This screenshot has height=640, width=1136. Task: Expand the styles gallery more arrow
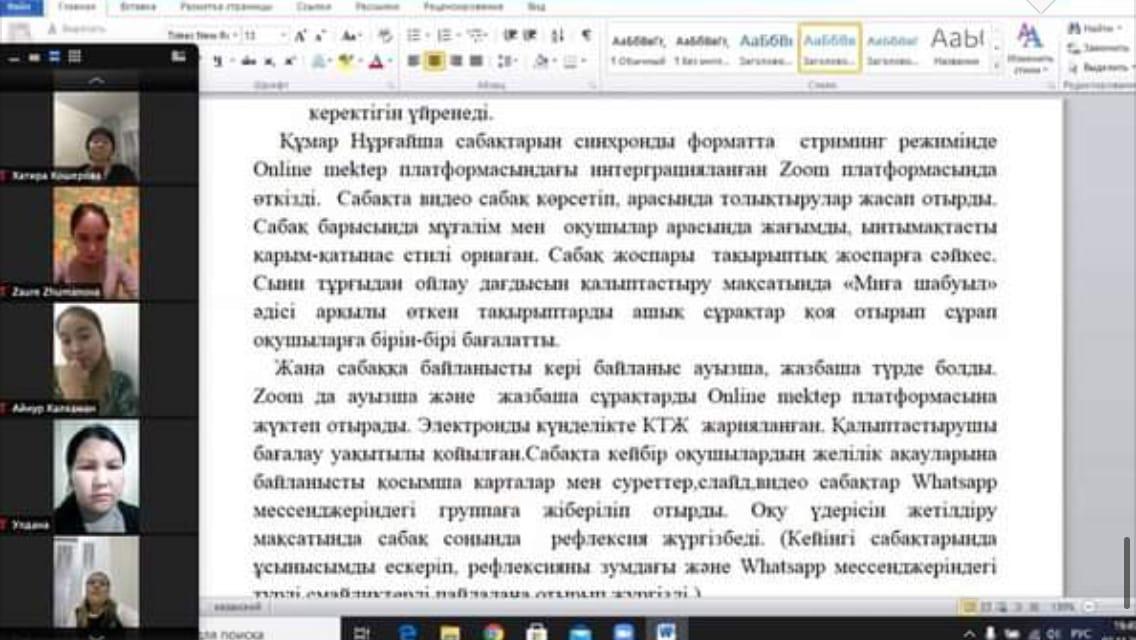click(996, 65)
